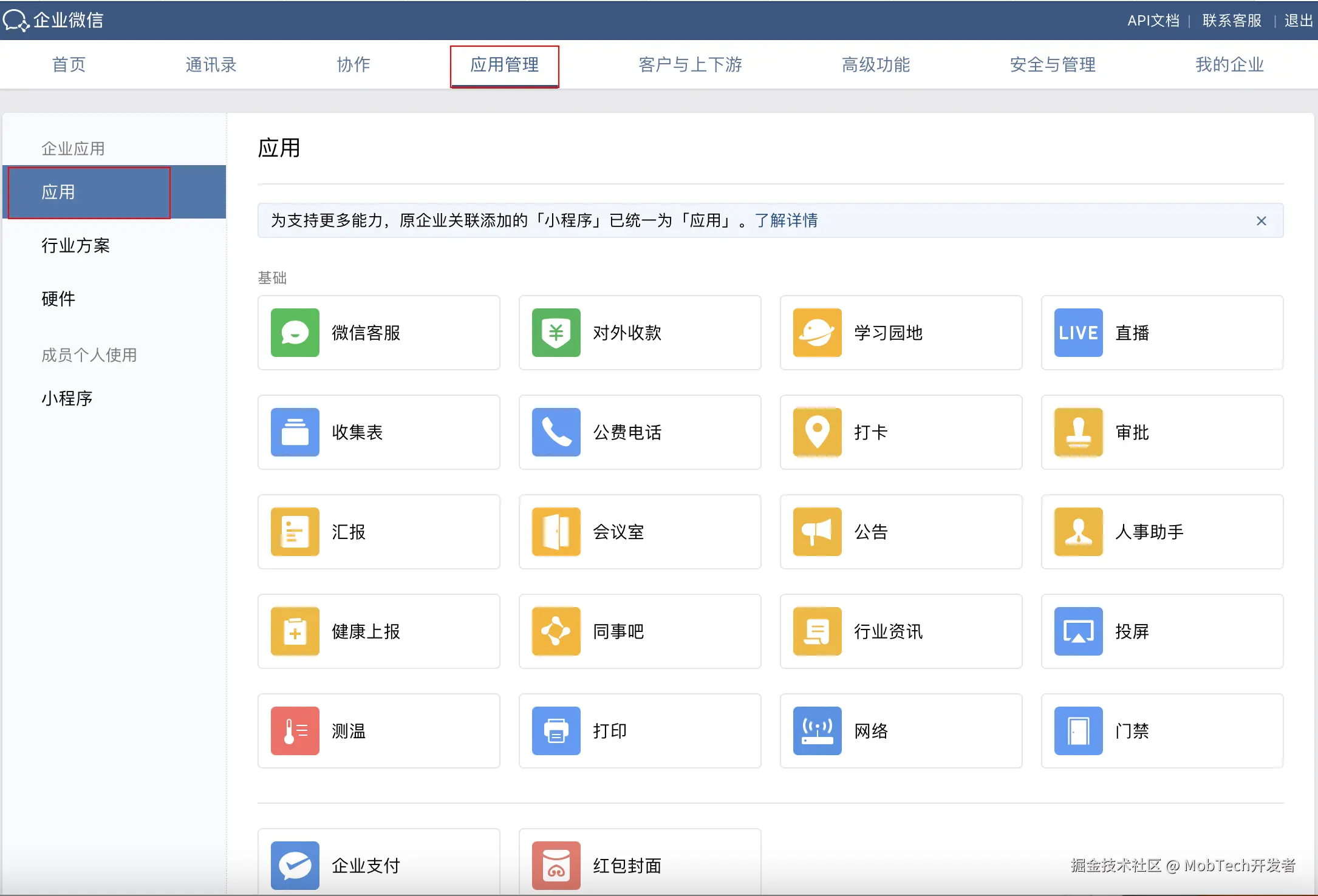Switch to the 通讯录 tab
This screenshot has height=896, width=1318.
[x=211, y=64]
